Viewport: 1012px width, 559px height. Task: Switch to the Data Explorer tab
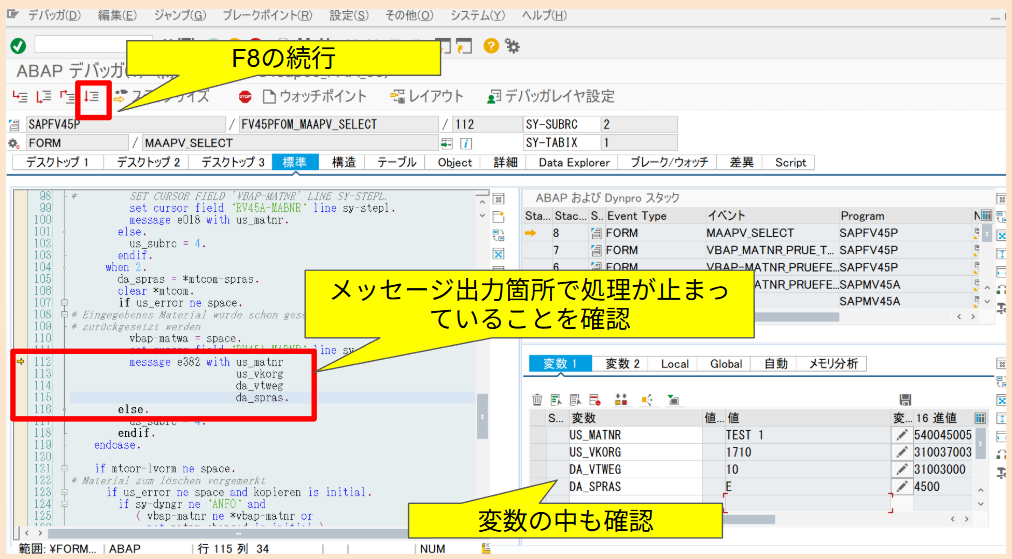[574, 162]
